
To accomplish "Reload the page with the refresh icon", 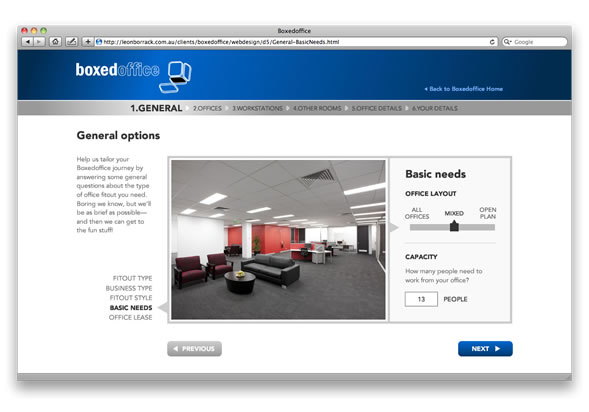I will [492, 42].
